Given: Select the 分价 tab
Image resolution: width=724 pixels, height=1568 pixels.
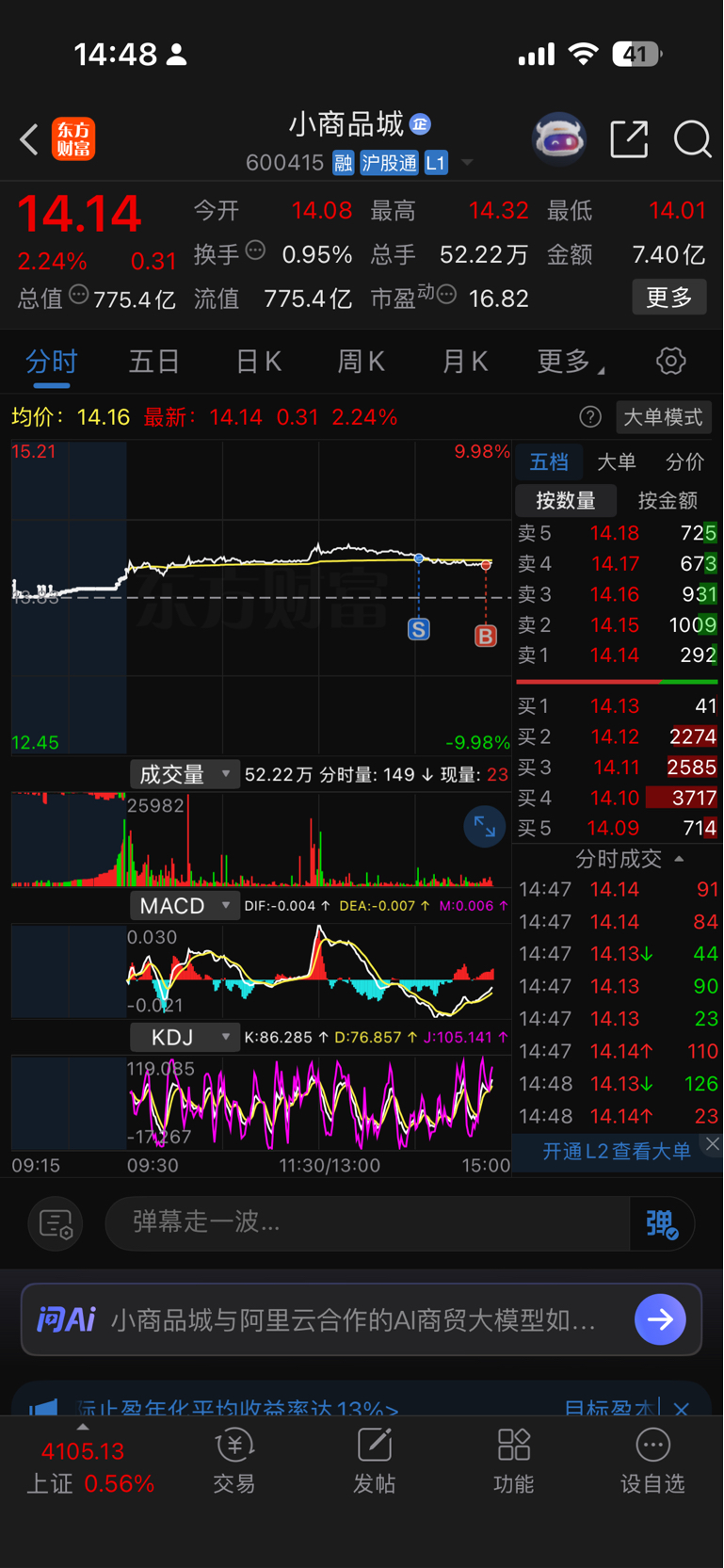Looking at the screenshot, I should click(x=684, y=461).
